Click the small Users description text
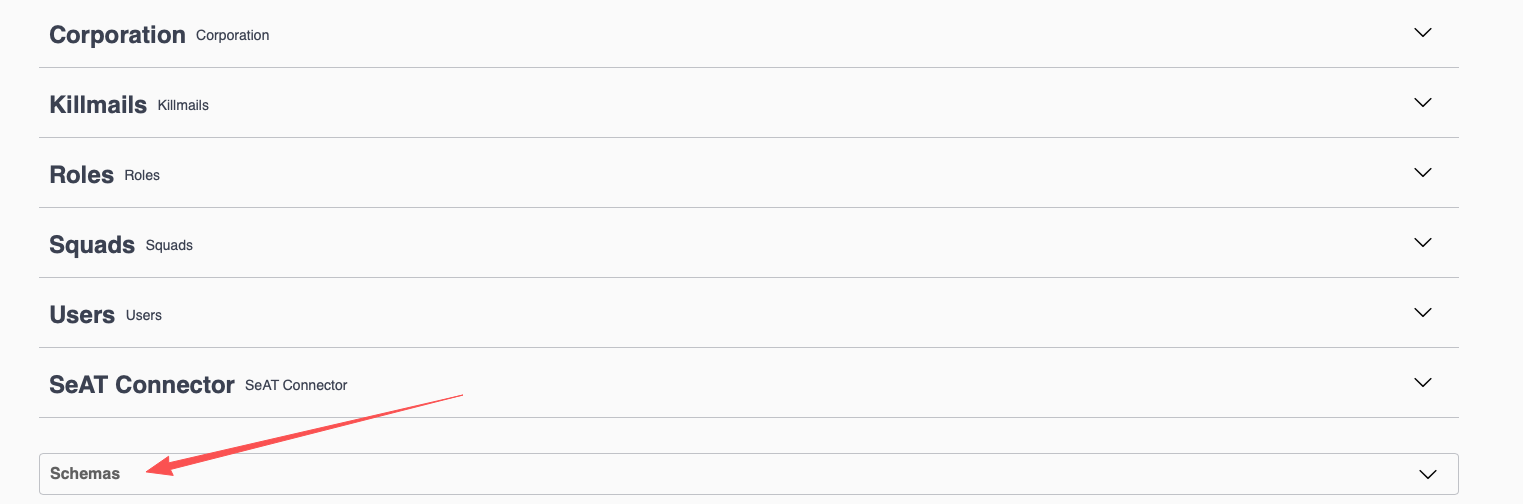1523x504 pixels. 143,315
